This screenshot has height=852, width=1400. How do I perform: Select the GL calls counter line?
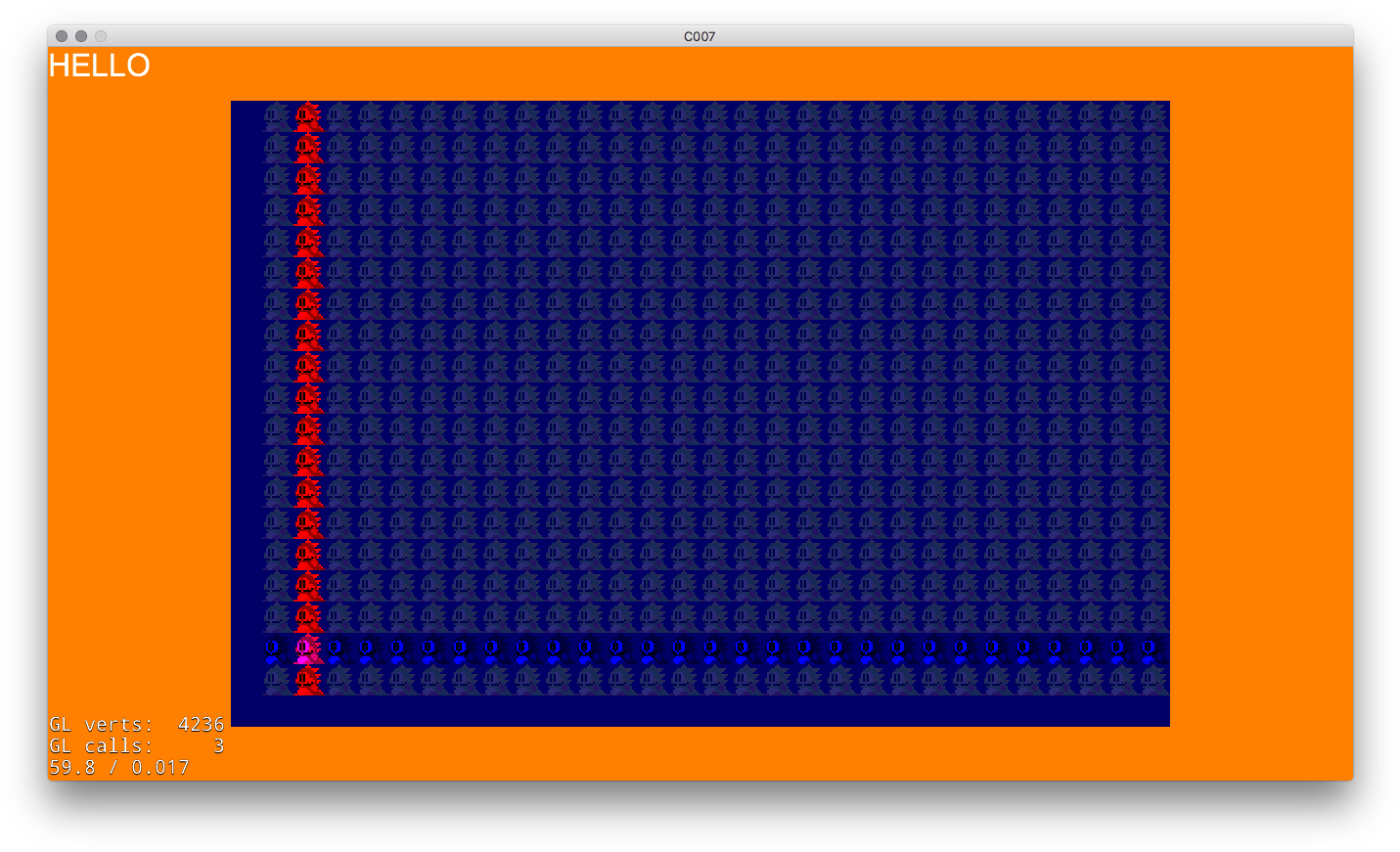137,746
